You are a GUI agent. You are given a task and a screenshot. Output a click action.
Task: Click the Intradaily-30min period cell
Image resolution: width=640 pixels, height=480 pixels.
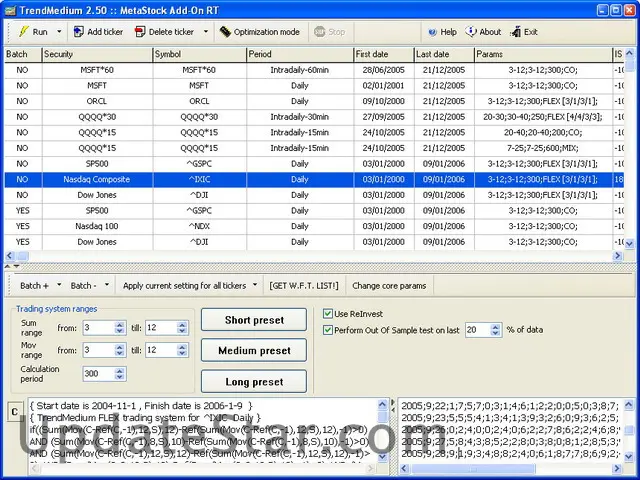[x=300, y=117]
